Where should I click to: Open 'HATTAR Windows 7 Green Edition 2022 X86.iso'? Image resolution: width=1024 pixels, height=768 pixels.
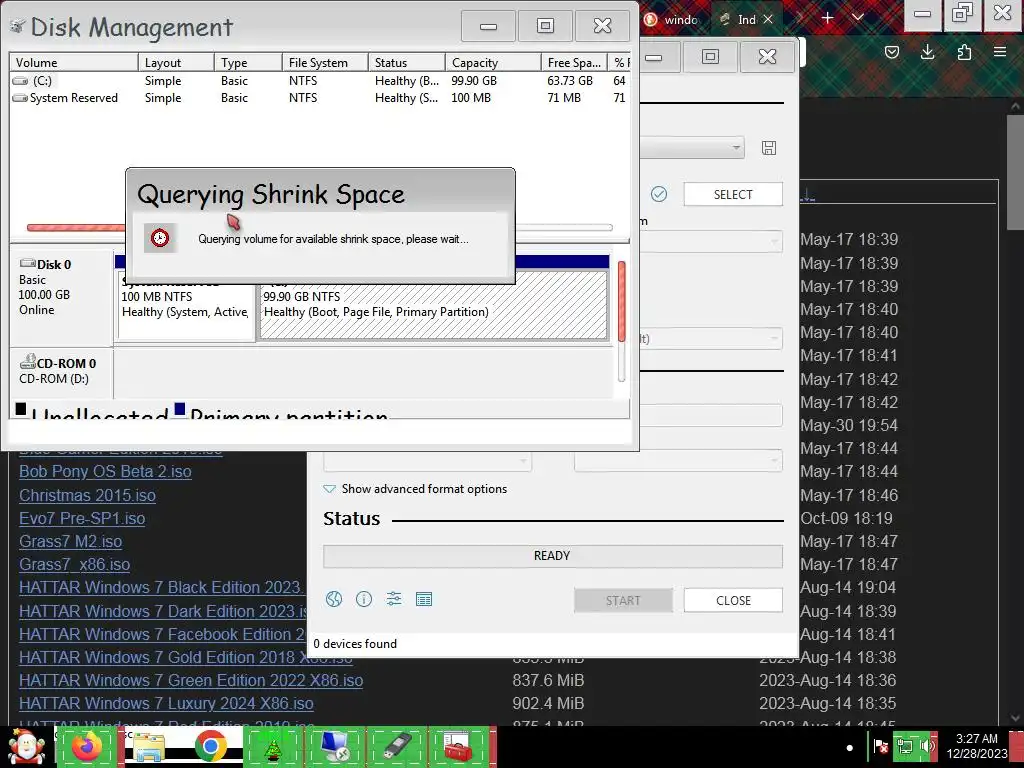pos(191,680)
